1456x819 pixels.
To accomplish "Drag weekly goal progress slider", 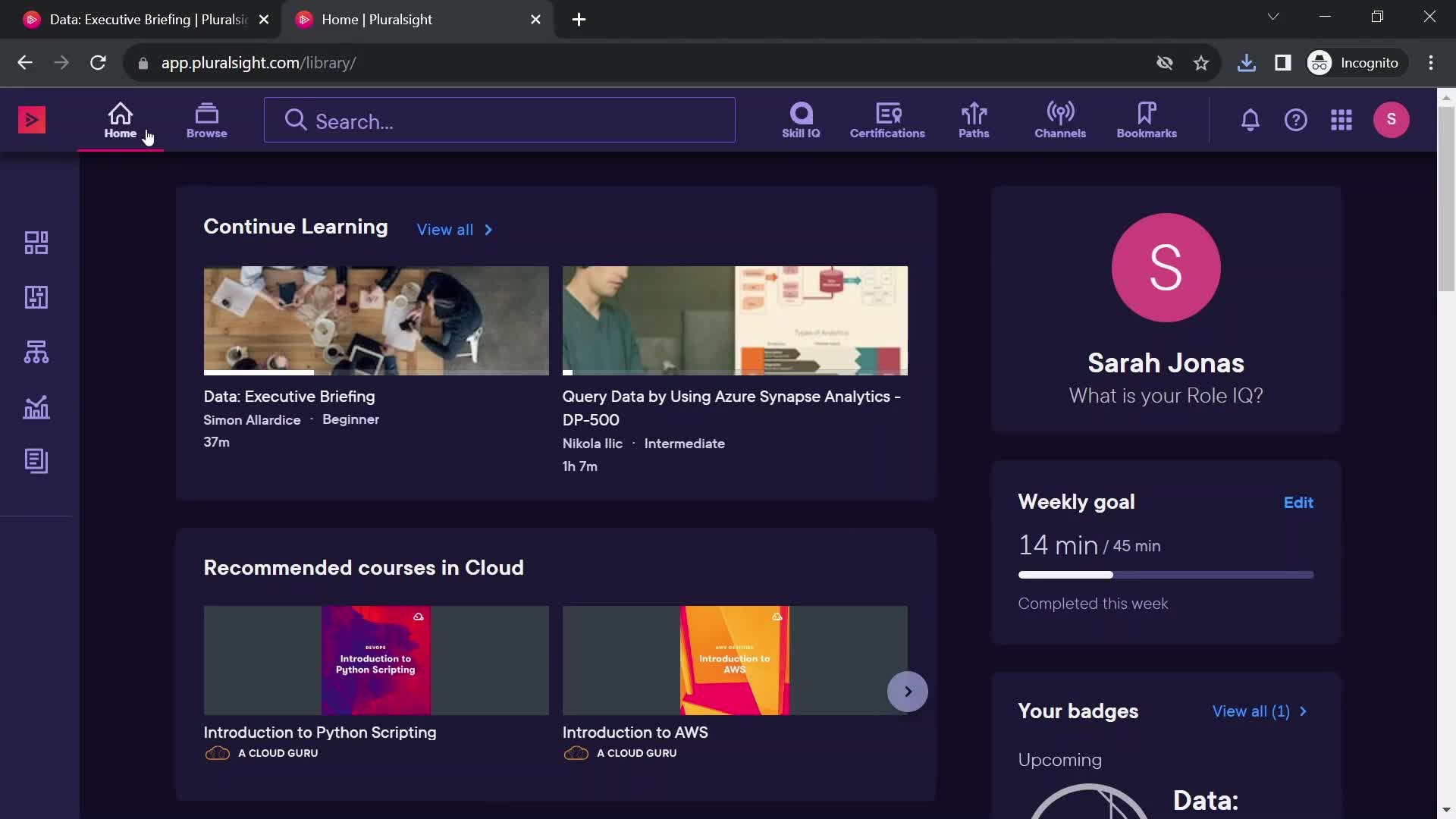I will point(1112,573).
